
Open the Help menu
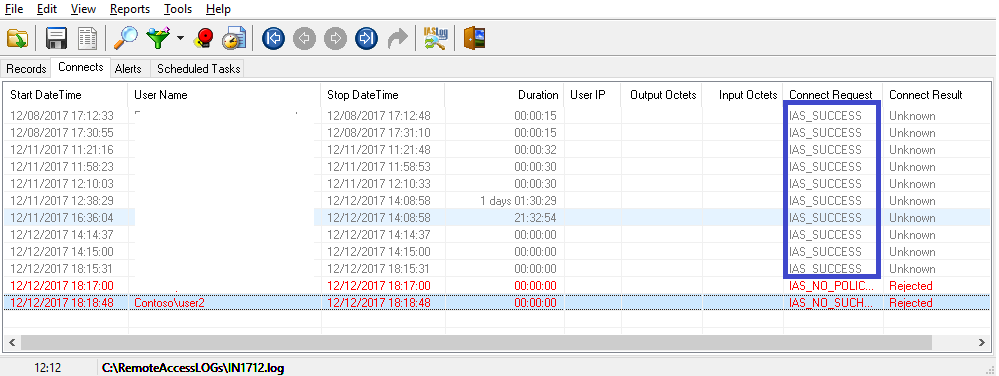(219, 9)
